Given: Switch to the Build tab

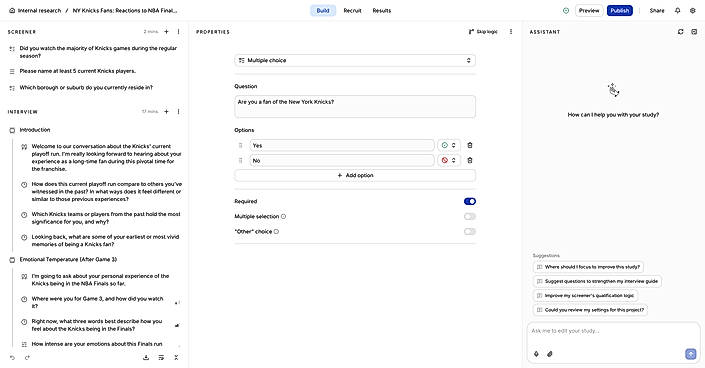Looking at the screenshot, I should [323, 10].
